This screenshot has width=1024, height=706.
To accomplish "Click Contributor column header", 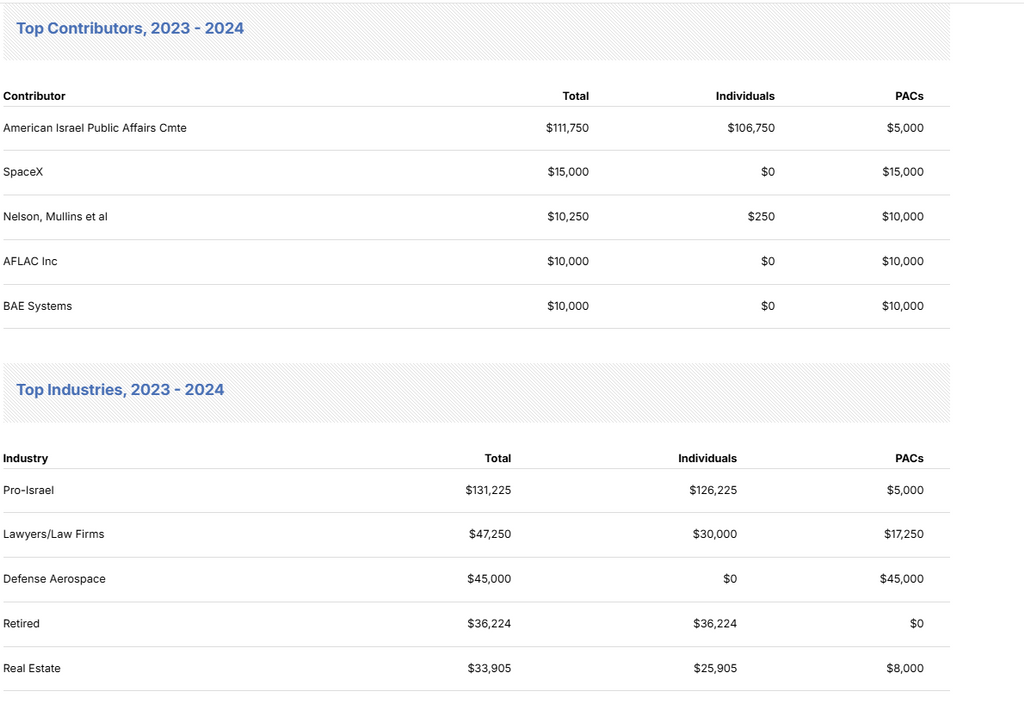I will tap(34, 96).
